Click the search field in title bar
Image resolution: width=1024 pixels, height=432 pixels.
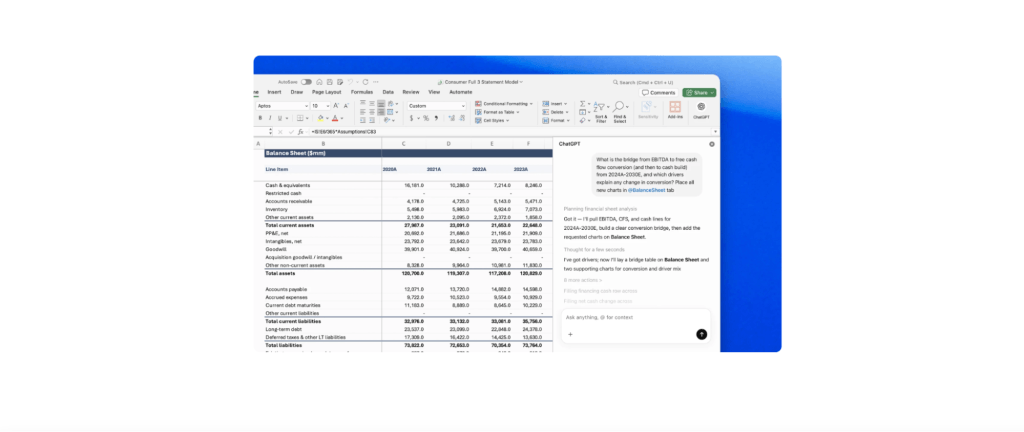click(643, 82)
